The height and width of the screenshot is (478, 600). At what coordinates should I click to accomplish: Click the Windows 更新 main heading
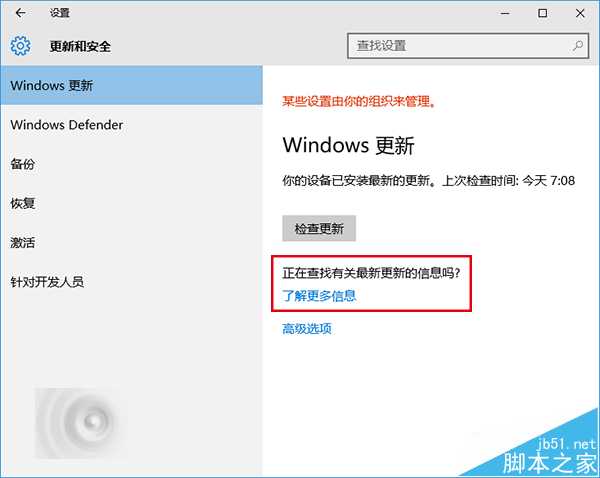coord(348,145)
